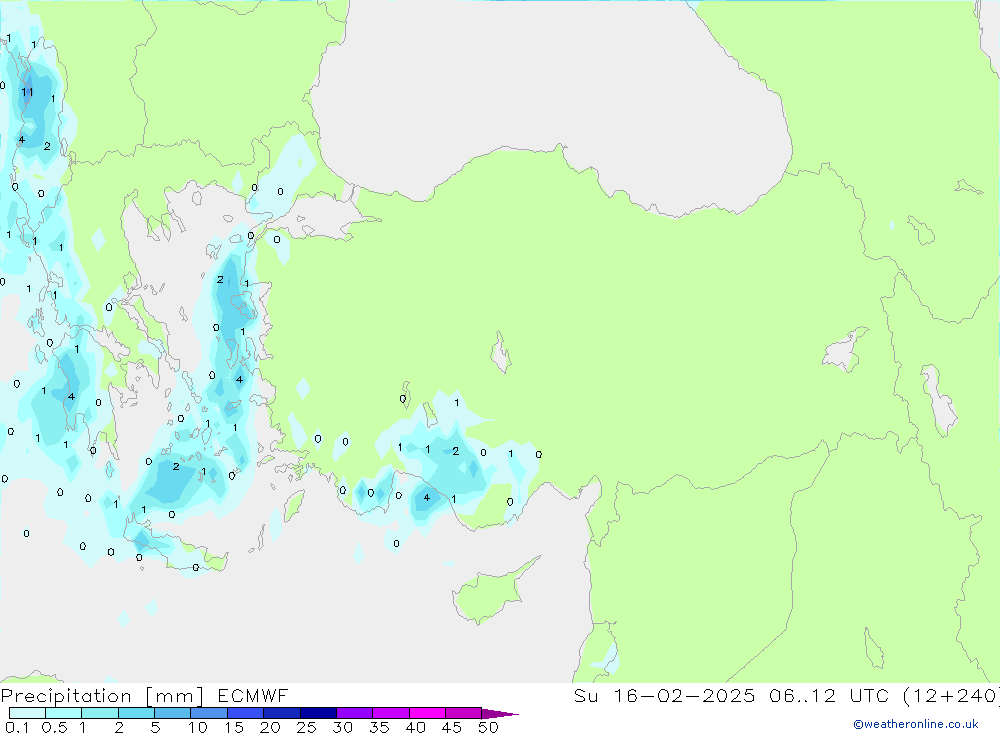This screenshot has width=1000, height=733.
Task: Pick the 5–10 mm legend swatch
Action: coord(173,713)
